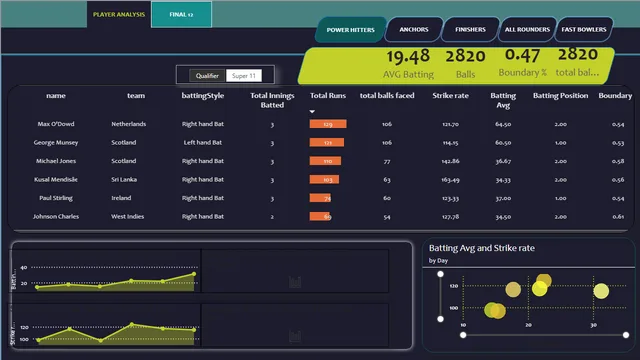640x360 pixels.
Task: Toggle the Super 11 stage filter
Action: click(244, 76)
